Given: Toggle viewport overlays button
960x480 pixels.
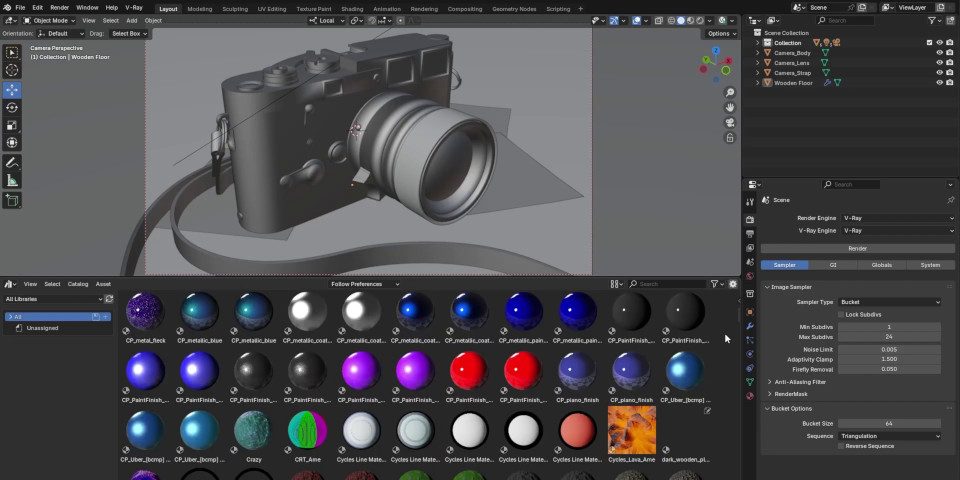Looking at the screenshot, I should coord(636,20).
